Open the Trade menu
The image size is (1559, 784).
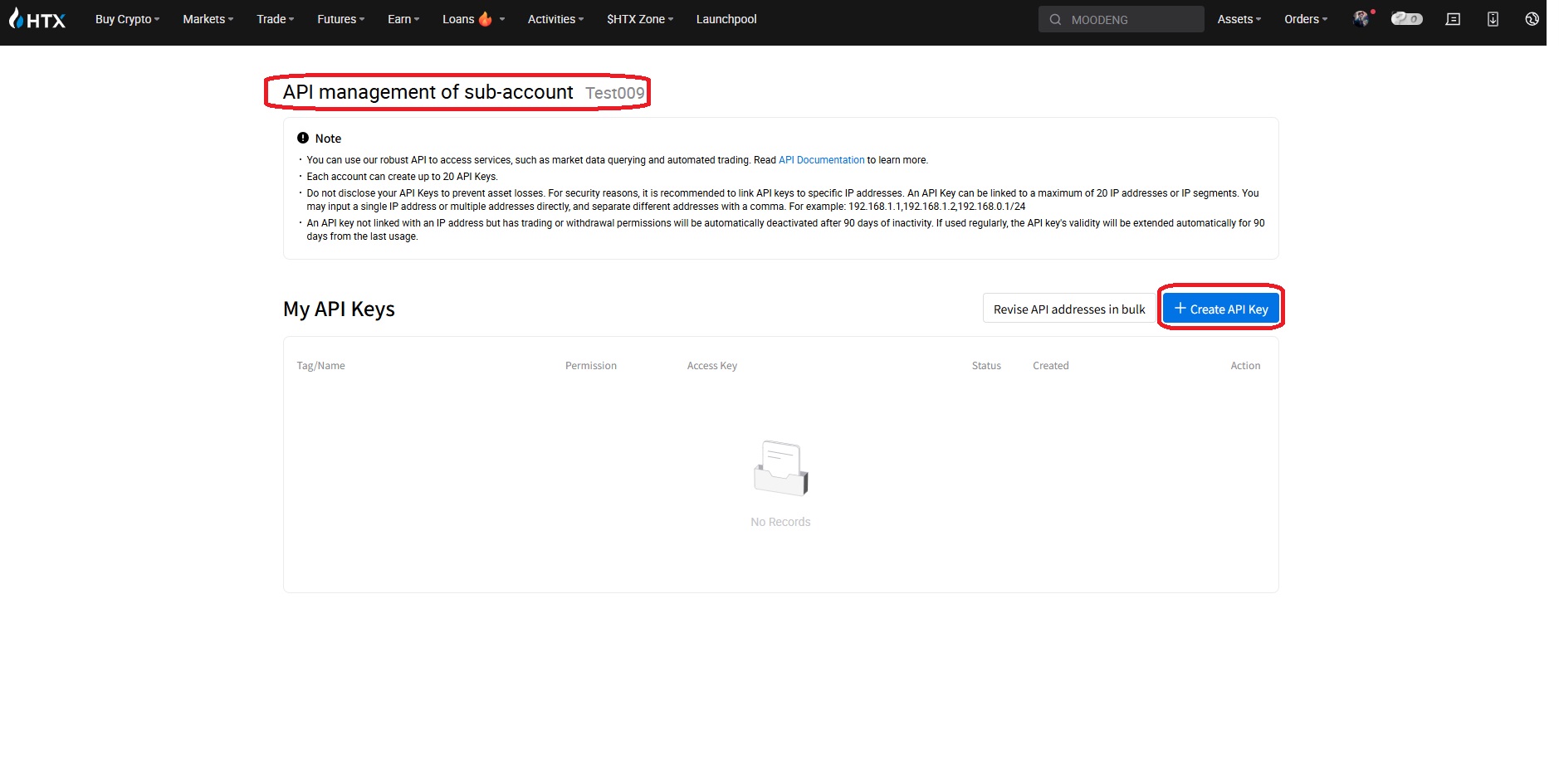click(x=275, y=19)
